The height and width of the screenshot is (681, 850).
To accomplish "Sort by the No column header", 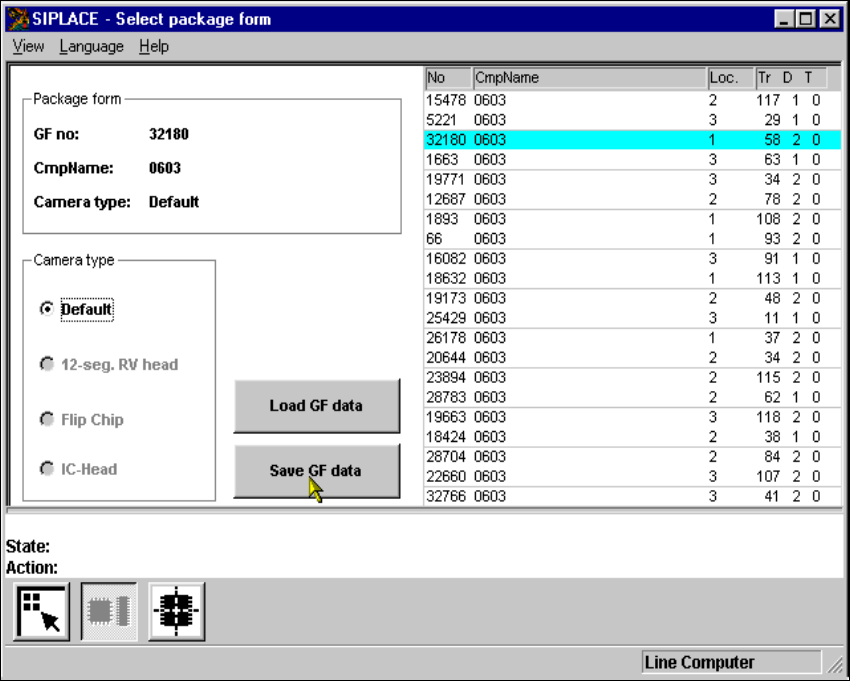I will [x=448, y=78].
